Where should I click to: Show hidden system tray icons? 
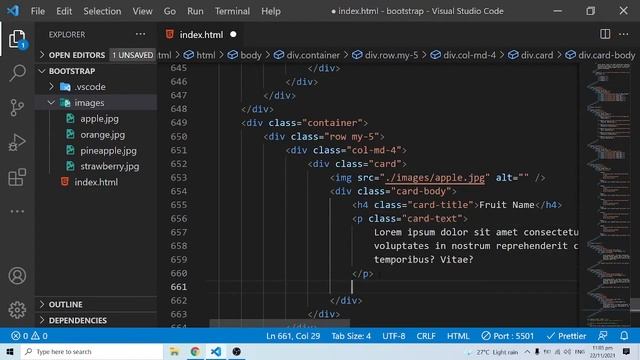(527, 351)
